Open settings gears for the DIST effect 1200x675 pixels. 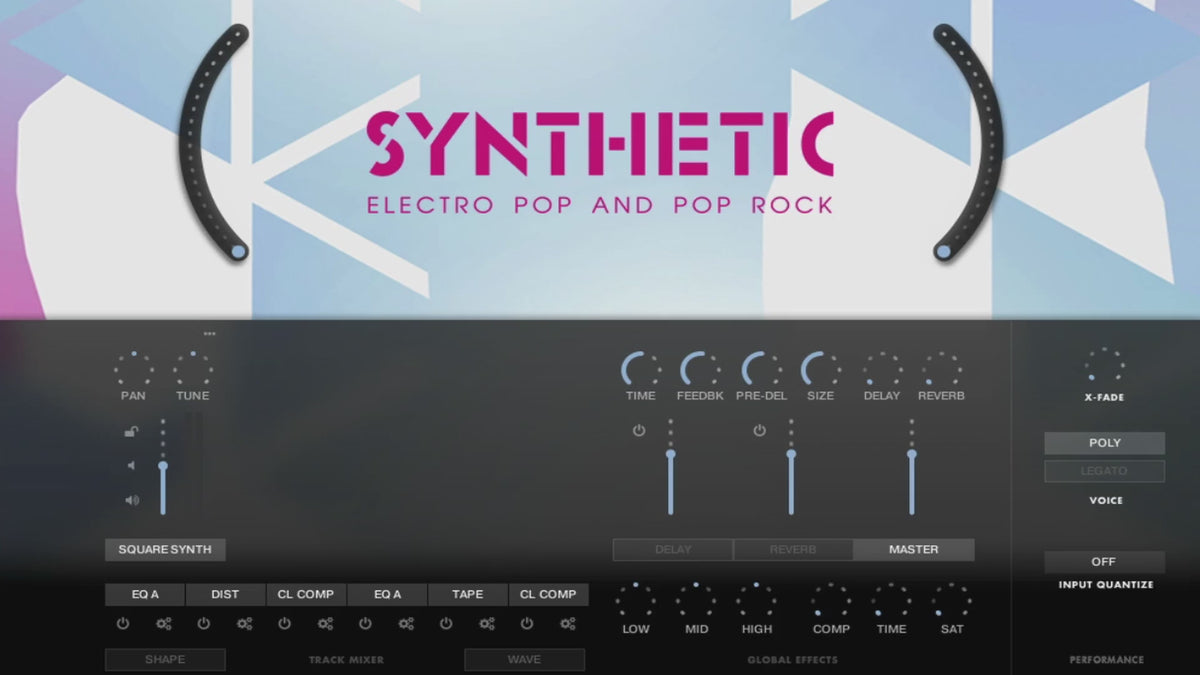pos(245,624)
